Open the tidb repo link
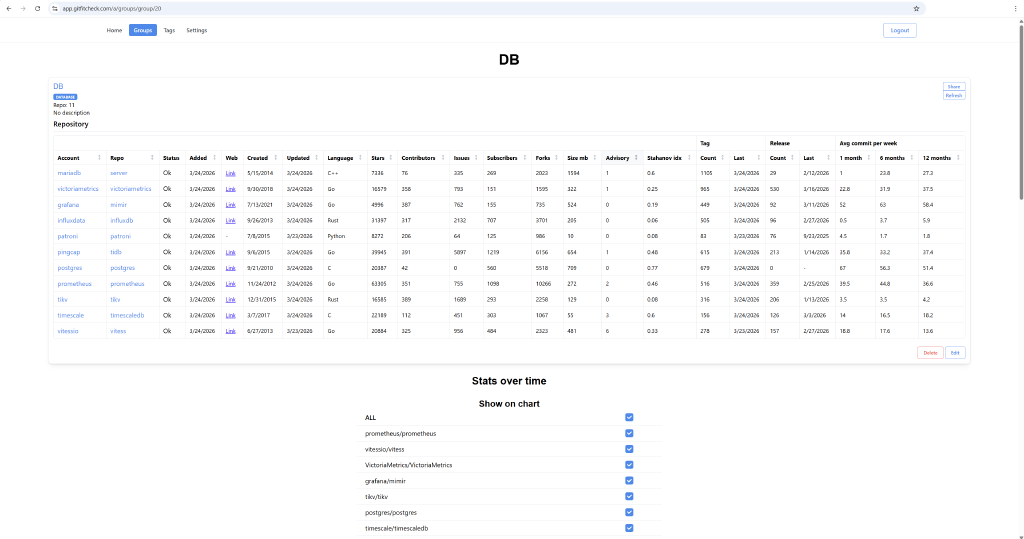Screen dimensions: 1024x539 pyautogui.click(x=116, y=252)
